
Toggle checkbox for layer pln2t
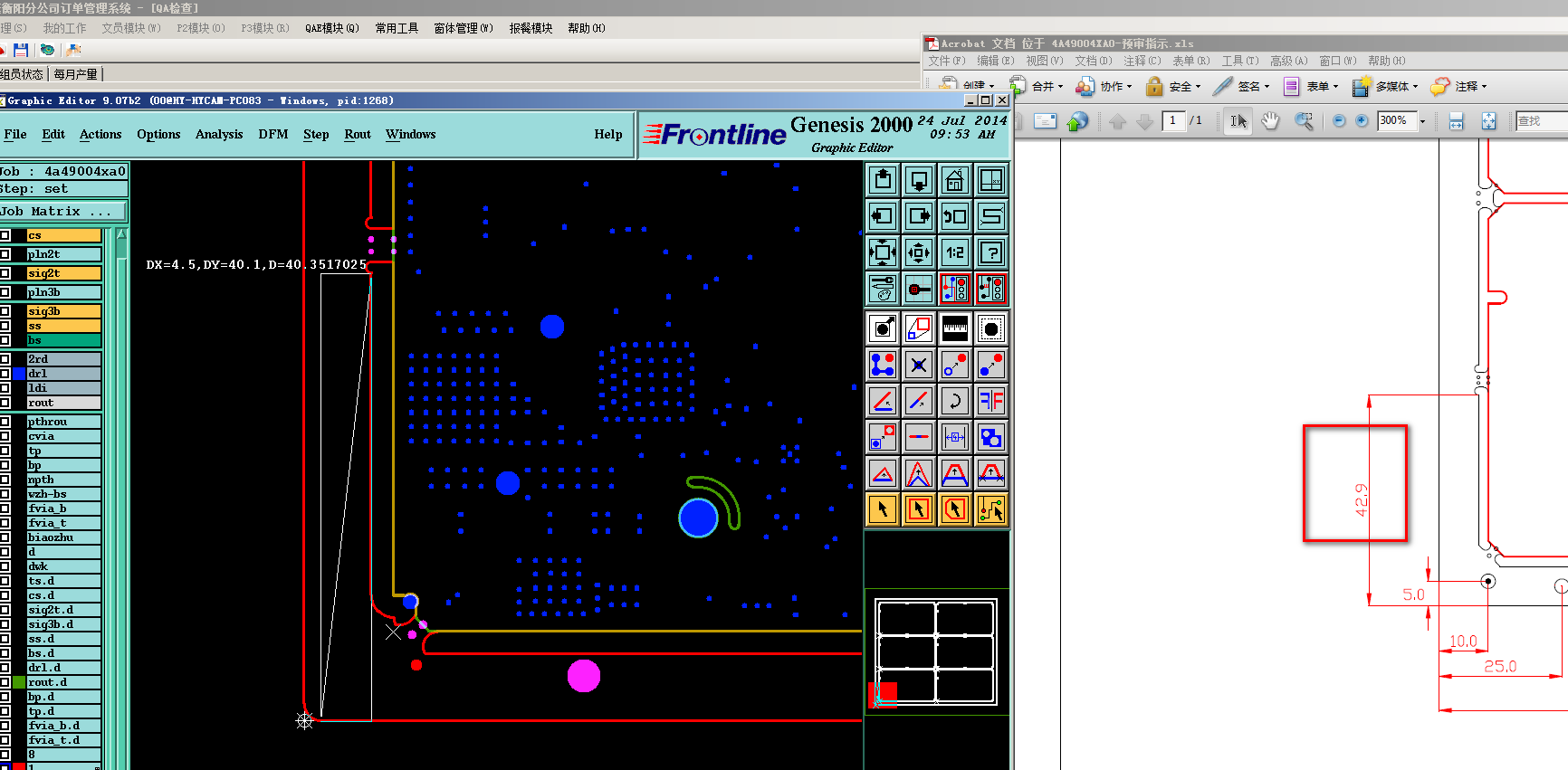pos(5,254)
